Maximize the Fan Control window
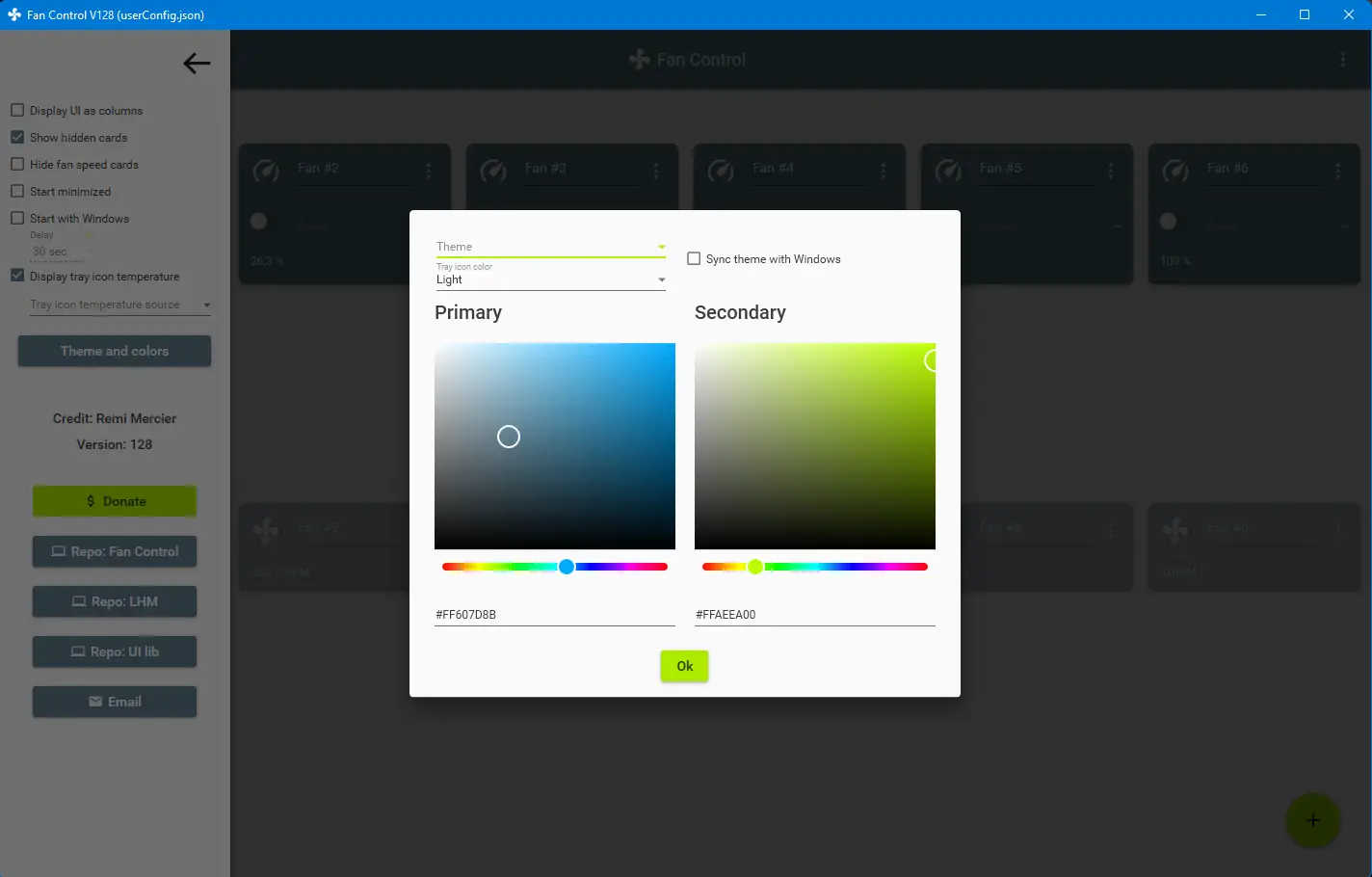The height and width of the screenshot is (877, 1372). pyautogui.click(x=1305, y=14)
